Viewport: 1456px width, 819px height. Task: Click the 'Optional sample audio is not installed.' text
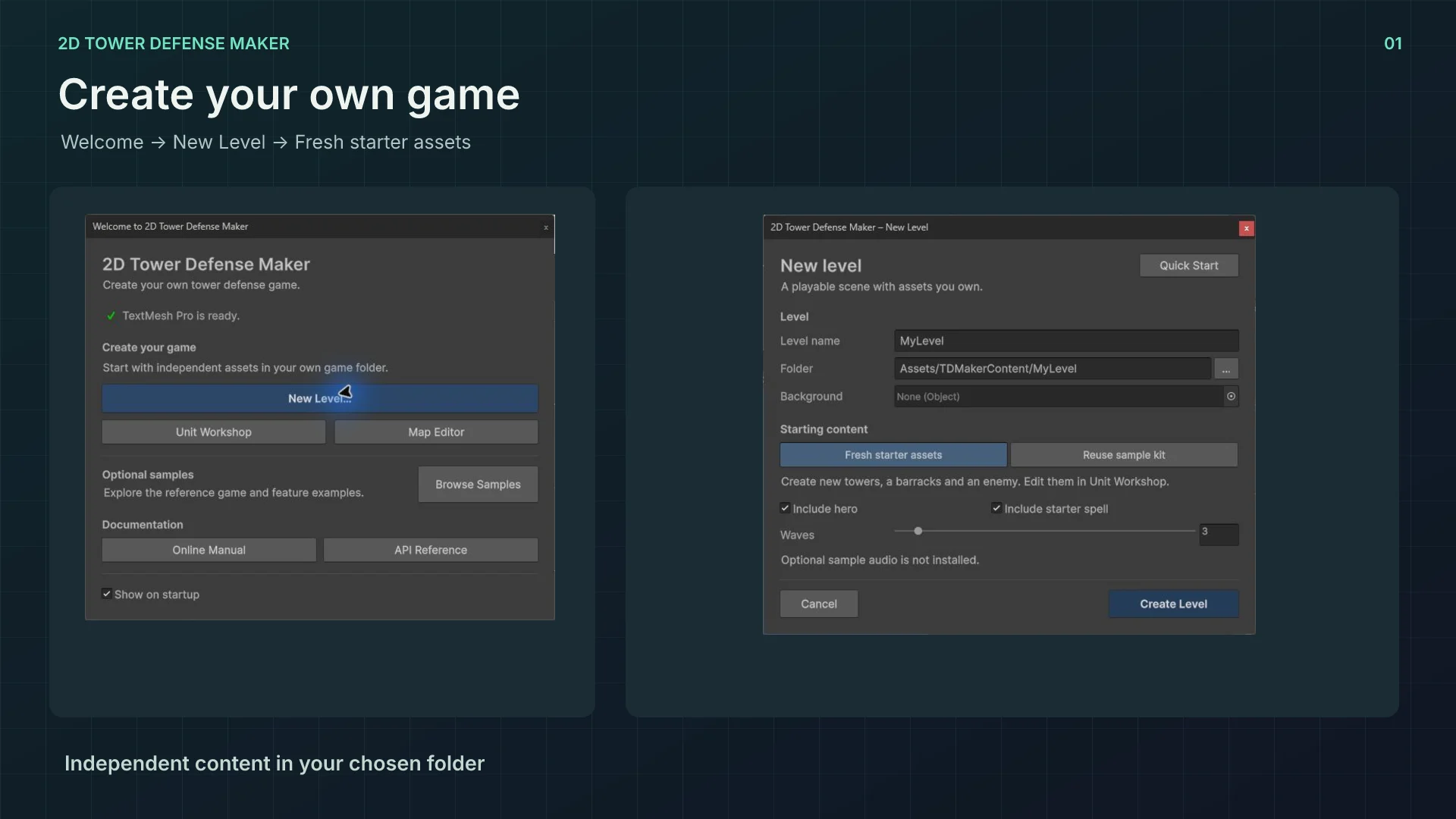[x=880, y=560]
